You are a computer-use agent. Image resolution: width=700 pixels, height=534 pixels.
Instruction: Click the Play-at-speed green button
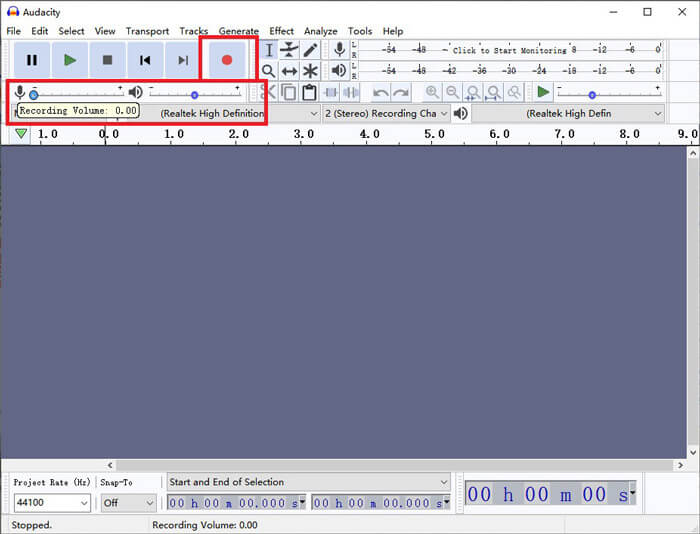(543, 92)
